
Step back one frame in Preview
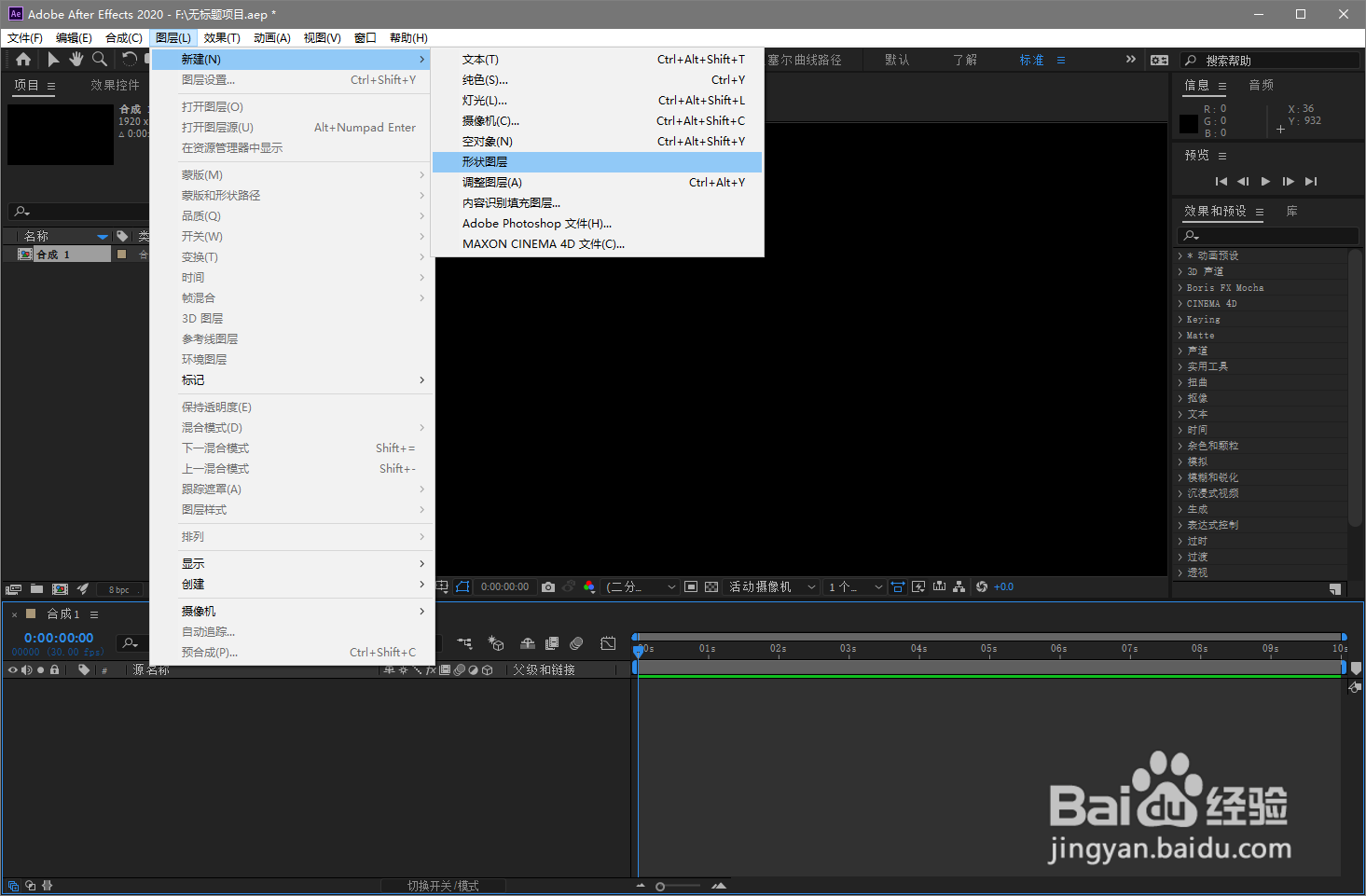(1243, 182)
